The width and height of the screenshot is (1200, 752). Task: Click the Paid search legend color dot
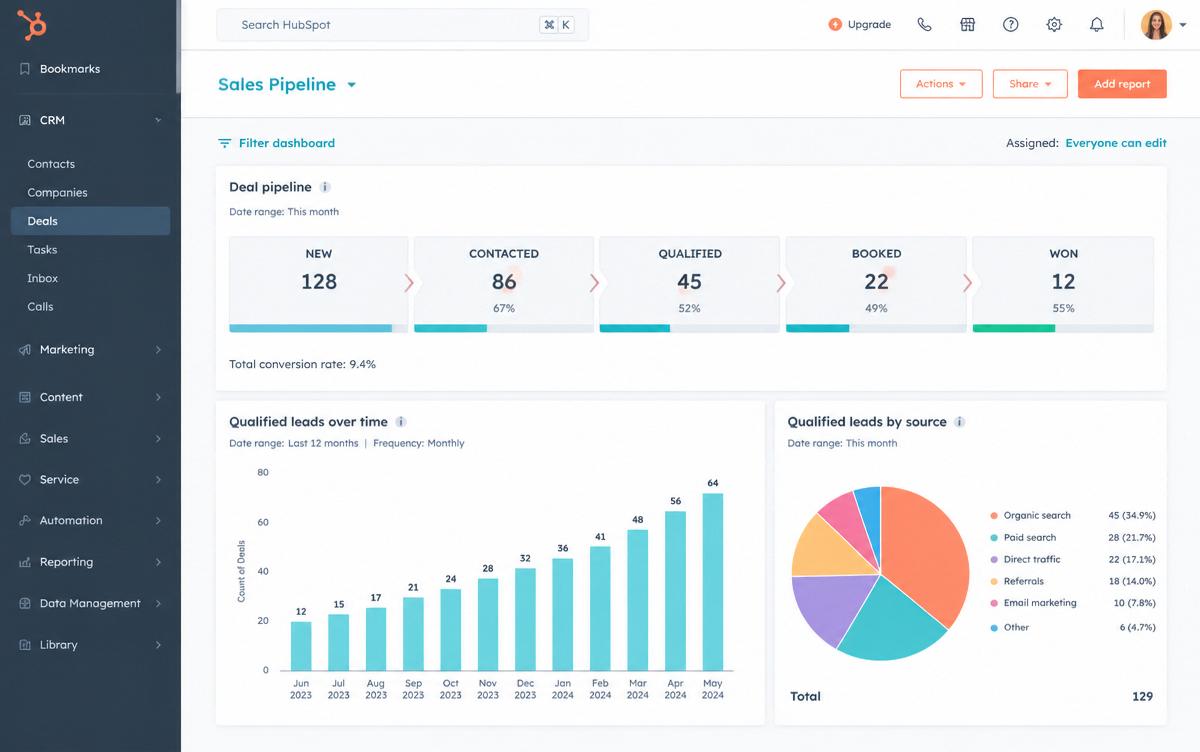[x=994, y=538]
